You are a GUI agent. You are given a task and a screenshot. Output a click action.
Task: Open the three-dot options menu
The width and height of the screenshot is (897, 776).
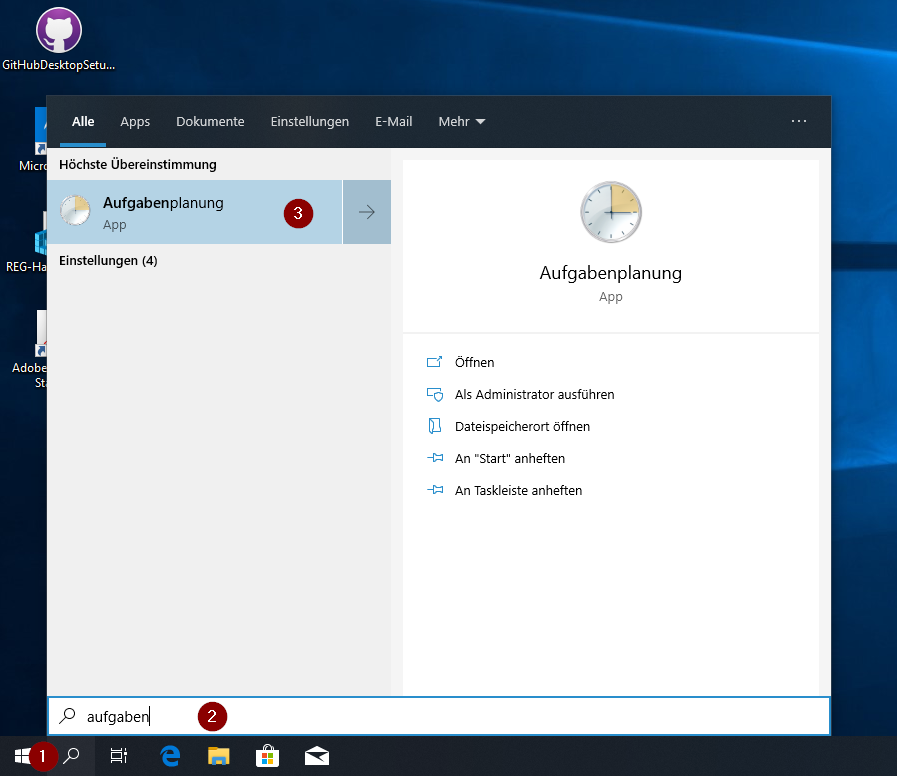click(799, 121)
